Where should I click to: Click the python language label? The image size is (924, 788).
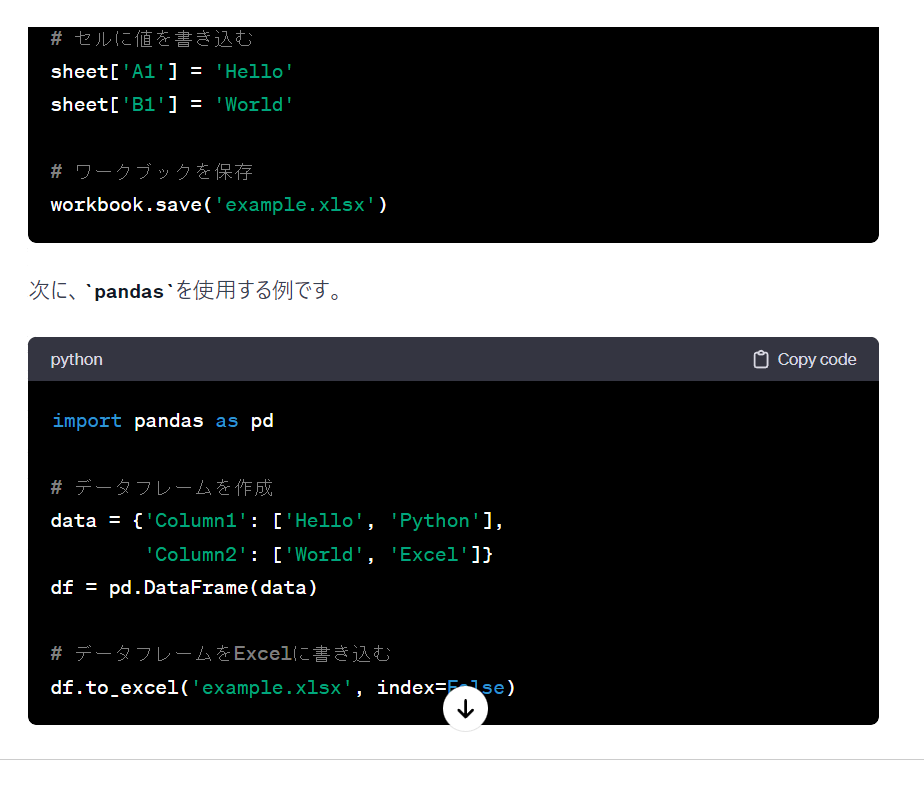point(77,360)
